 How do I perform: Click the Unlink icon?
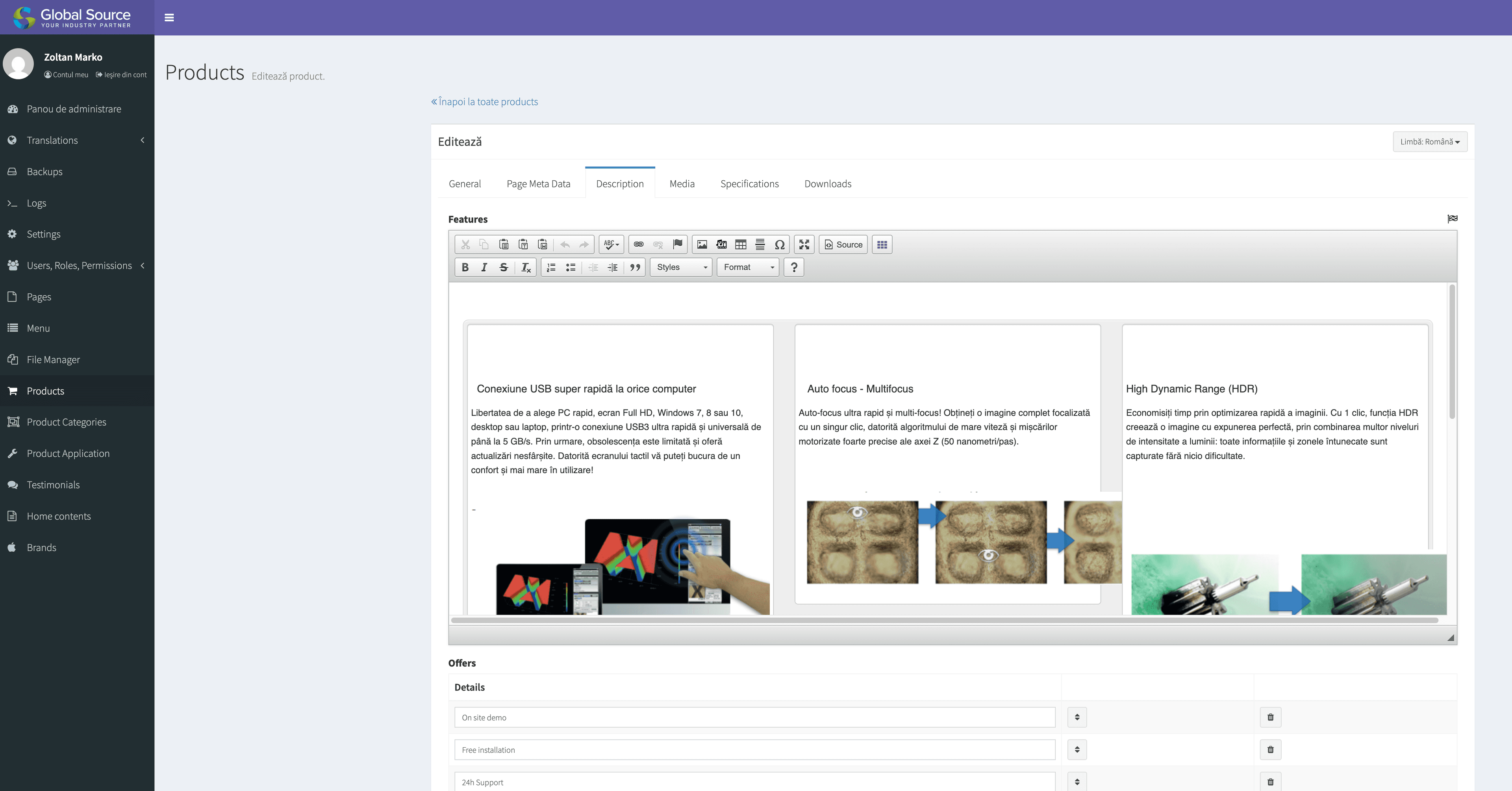[x=658, y=245]
